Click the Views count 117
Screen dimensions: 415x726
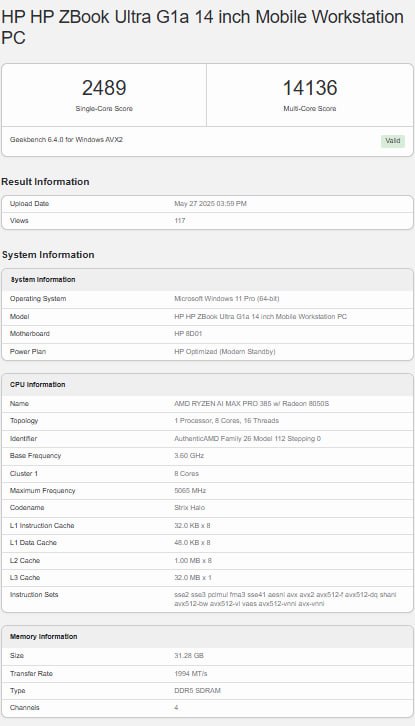pos(180,221)
